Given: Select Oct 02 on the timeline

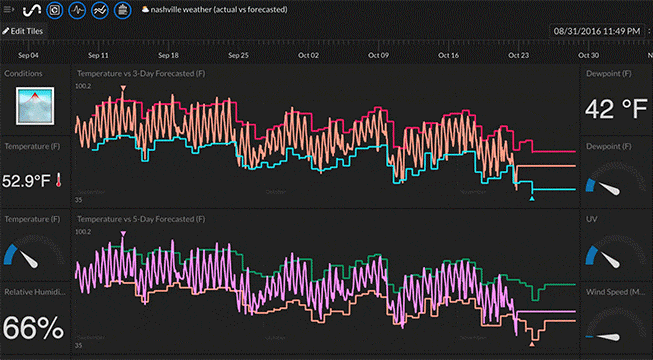Looking at the screenshot, I should [308, 55].
